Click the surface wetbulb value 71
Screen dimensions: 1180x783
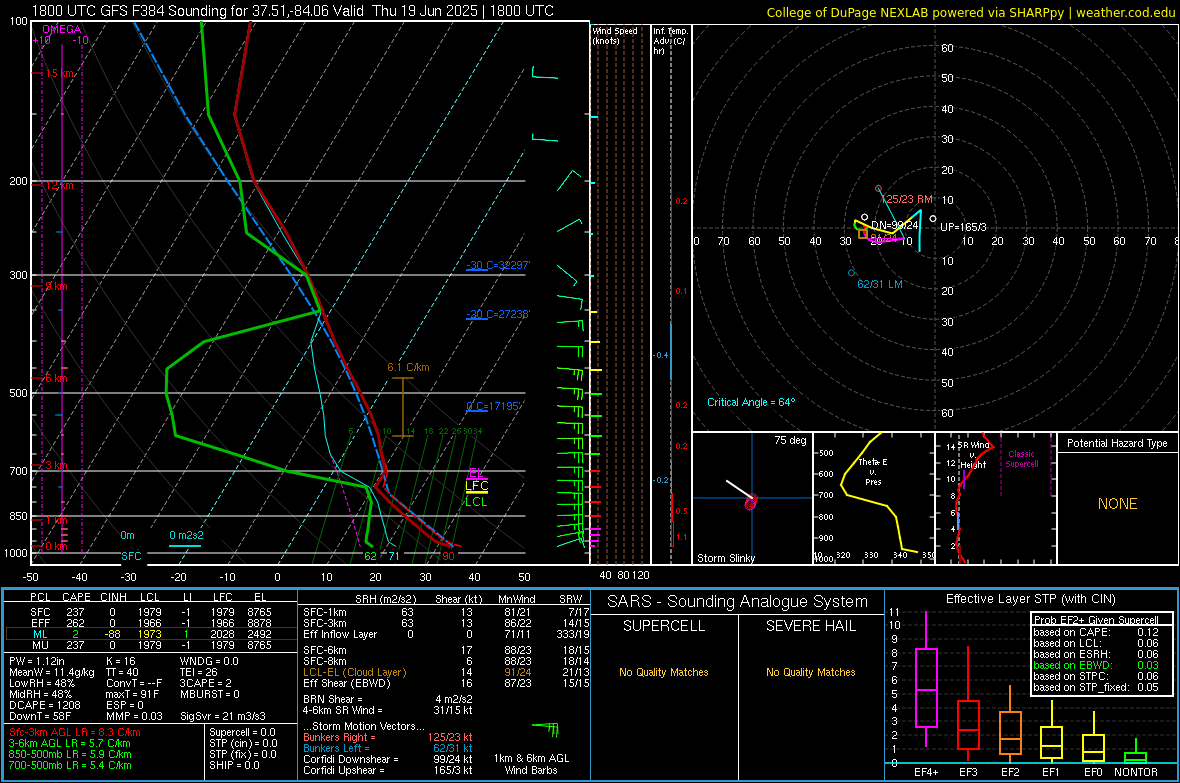pyautogui.click(x=394, y=556)
